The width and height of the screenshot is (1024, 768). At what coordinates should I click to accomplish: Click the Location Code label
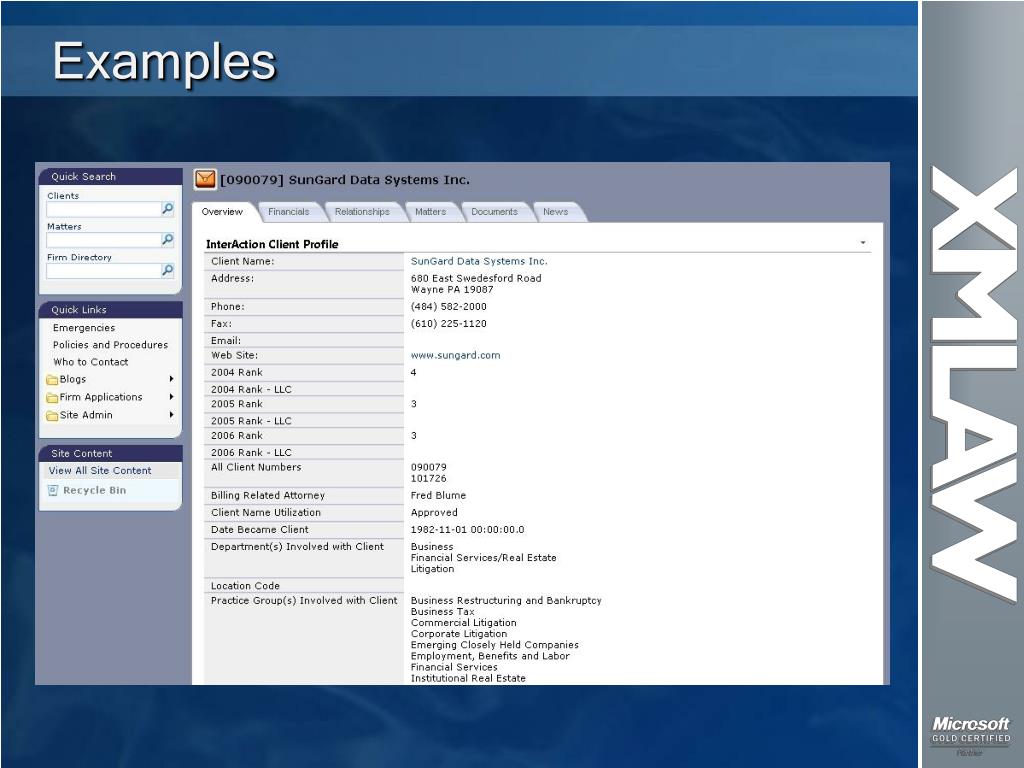245,586
